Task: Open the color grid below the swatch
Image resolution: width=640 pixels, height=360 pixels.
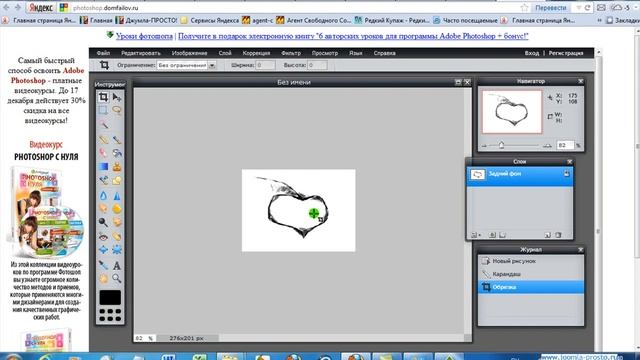Action: tap(110, 315)
